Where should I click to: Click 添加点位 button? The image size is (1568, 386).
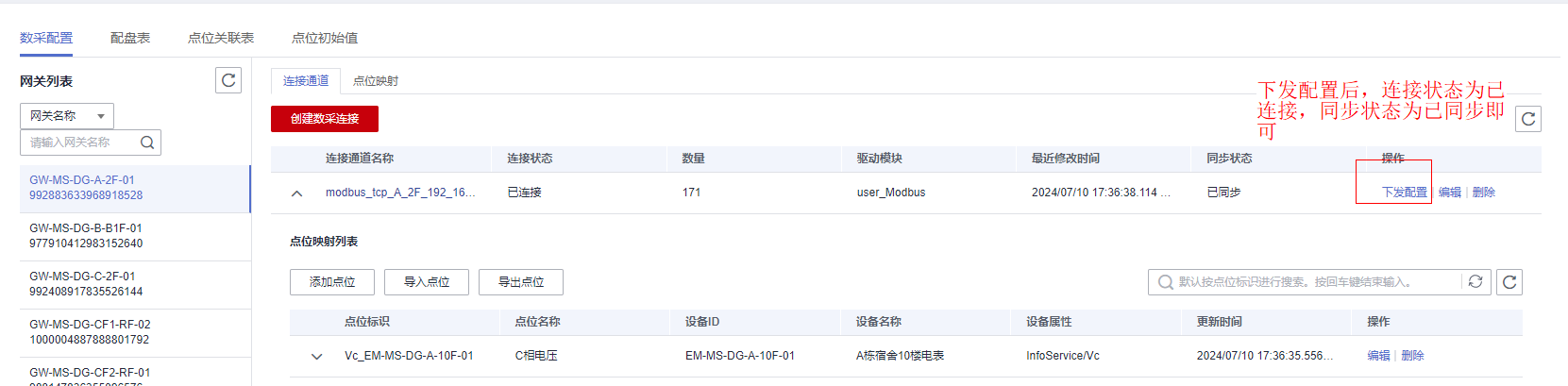332,282
